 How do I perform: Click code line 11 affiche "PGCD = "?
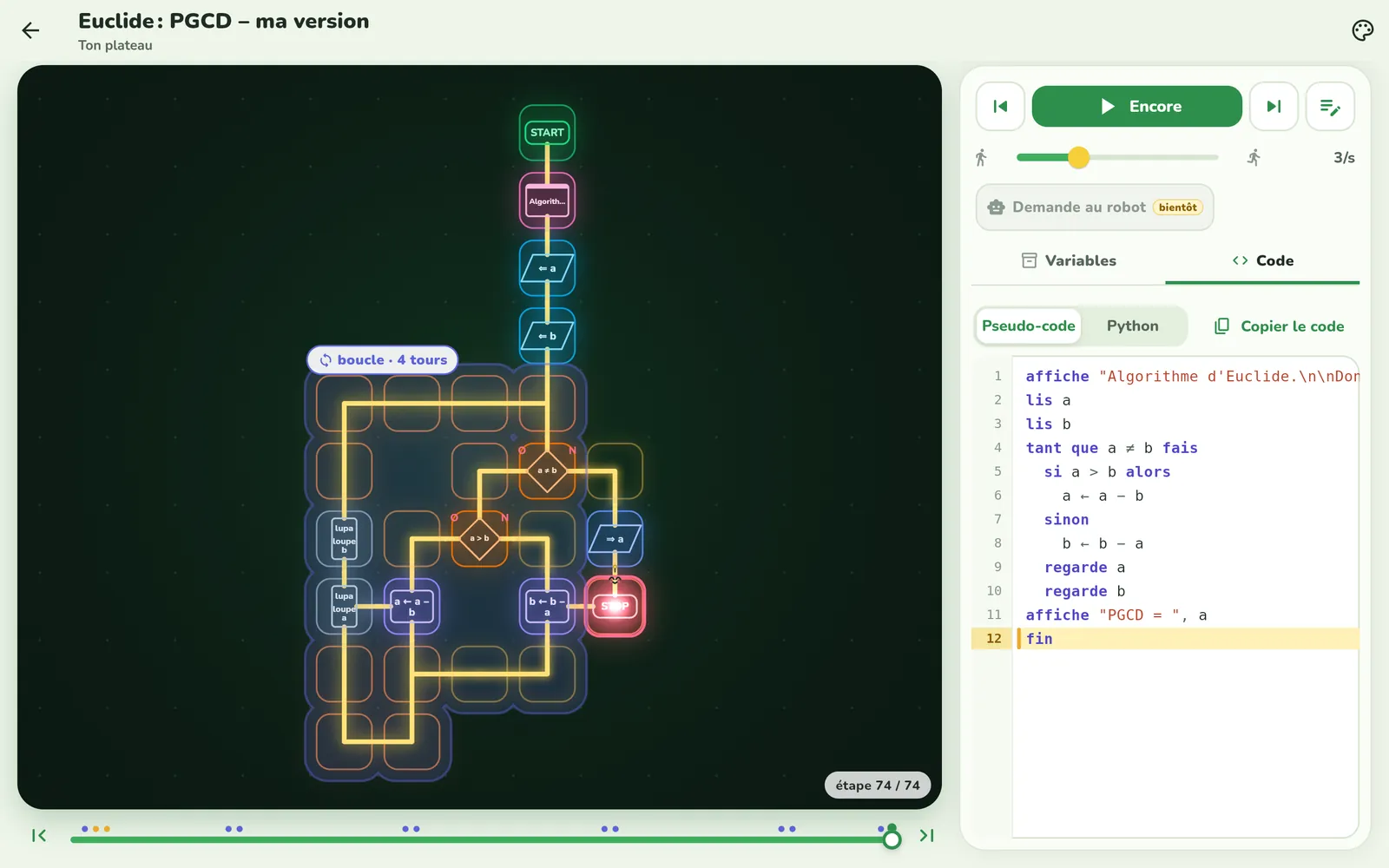[x=1165, y=615]
